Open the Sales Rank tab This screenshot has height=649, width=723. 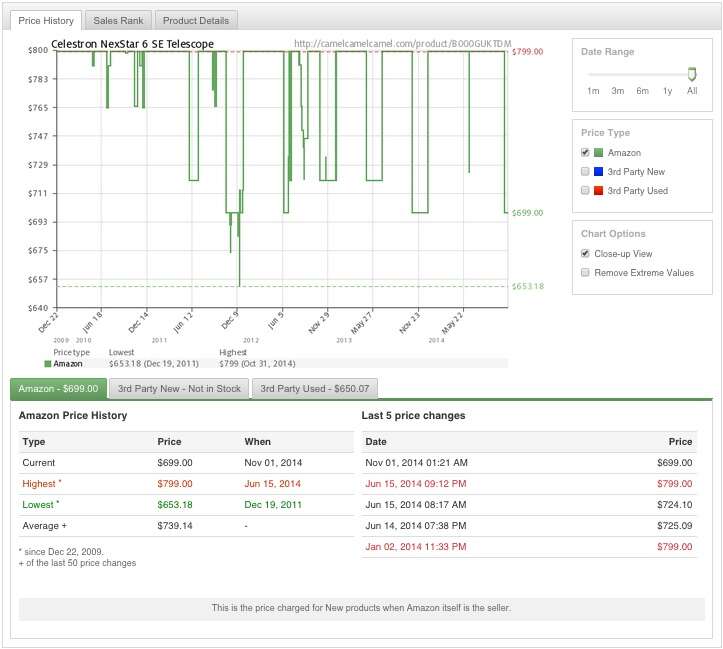coord(118,21)
